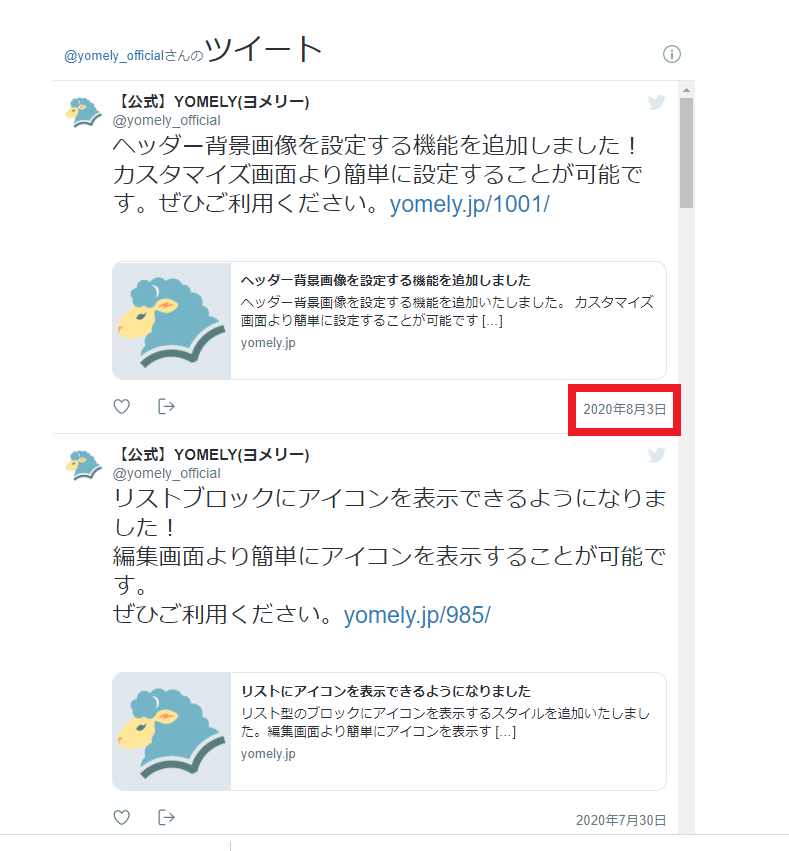789x851 pixels.
Task: Click the 2020年8月3日 timestamp
Action: coord(624,409)
